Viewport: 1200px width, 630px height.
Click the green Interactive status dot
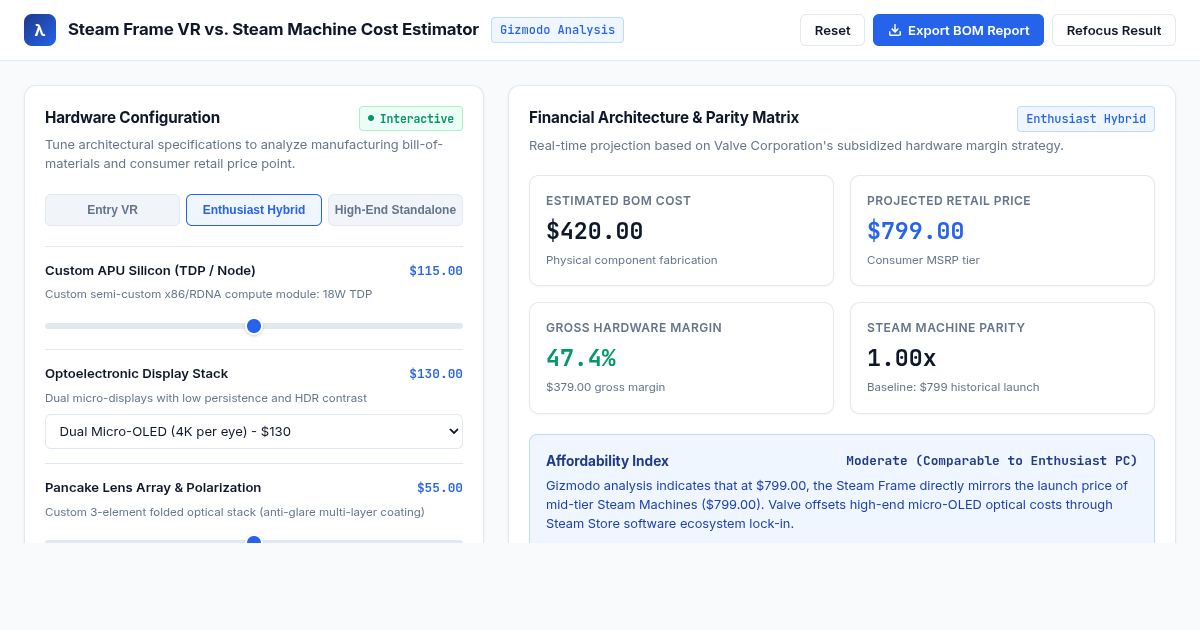(371, 118)
